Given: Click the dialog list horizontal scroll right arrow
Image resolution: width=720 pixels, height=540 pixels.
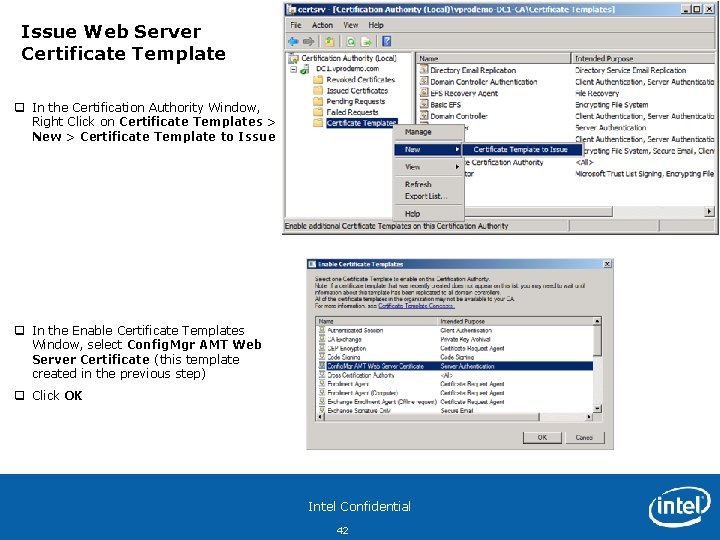Looking at the screenshot, I should 589,417.
